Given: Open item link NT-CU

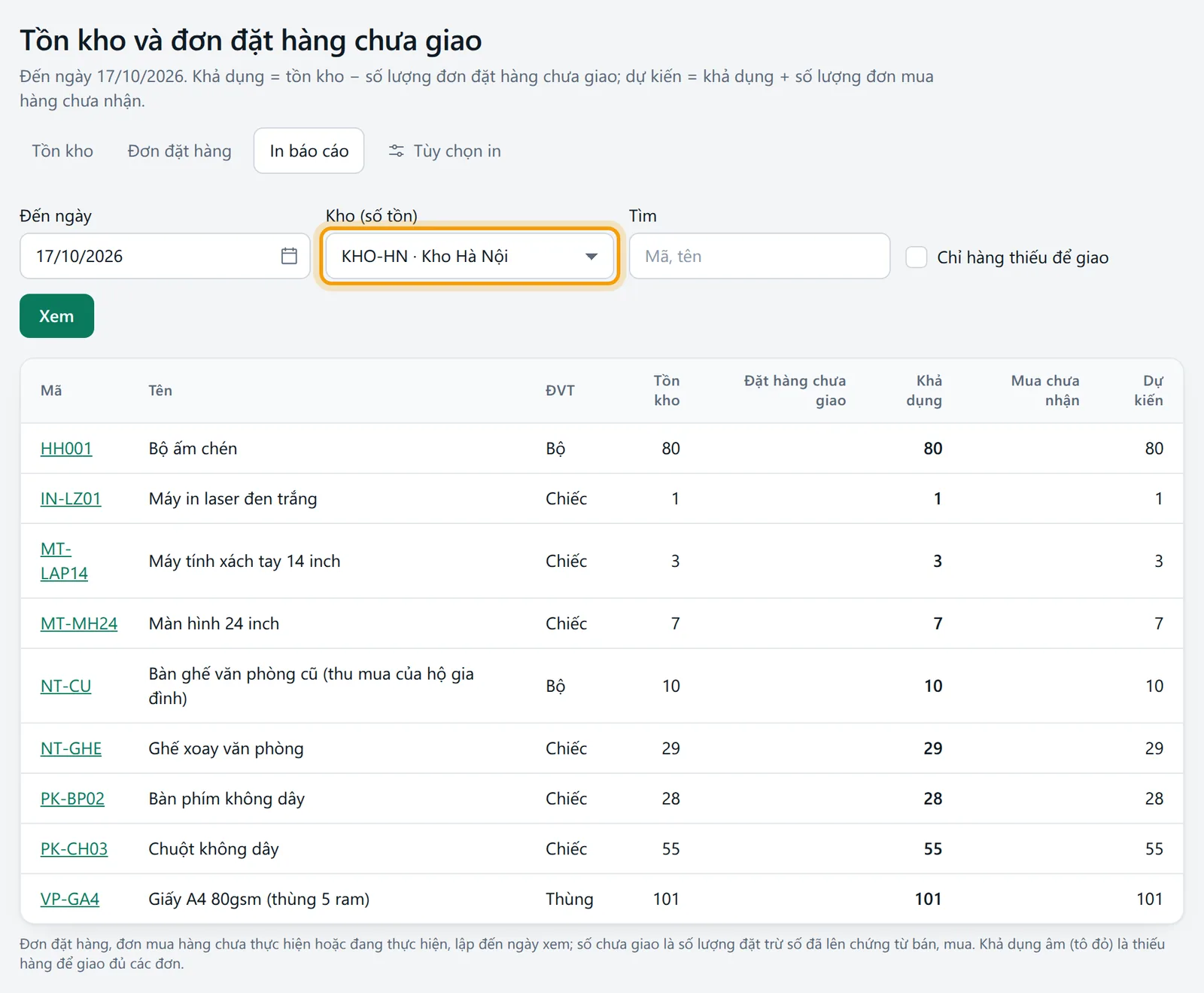Looking at the screenshot, I should pyautogui.click(x=65, y=687).
